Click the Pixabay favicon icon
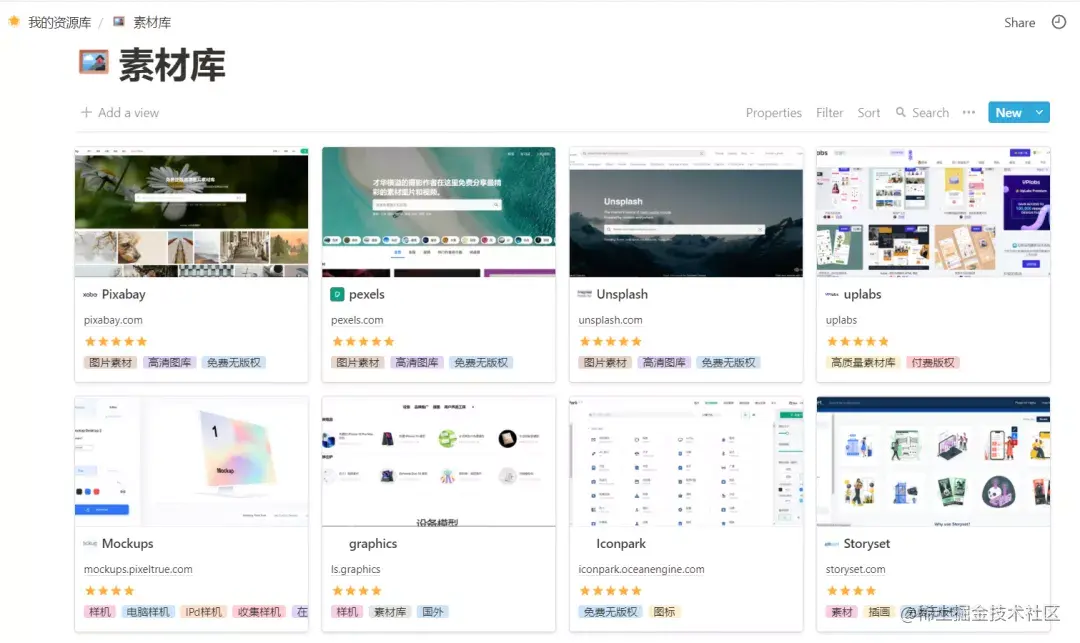 [x=90, y=295]
